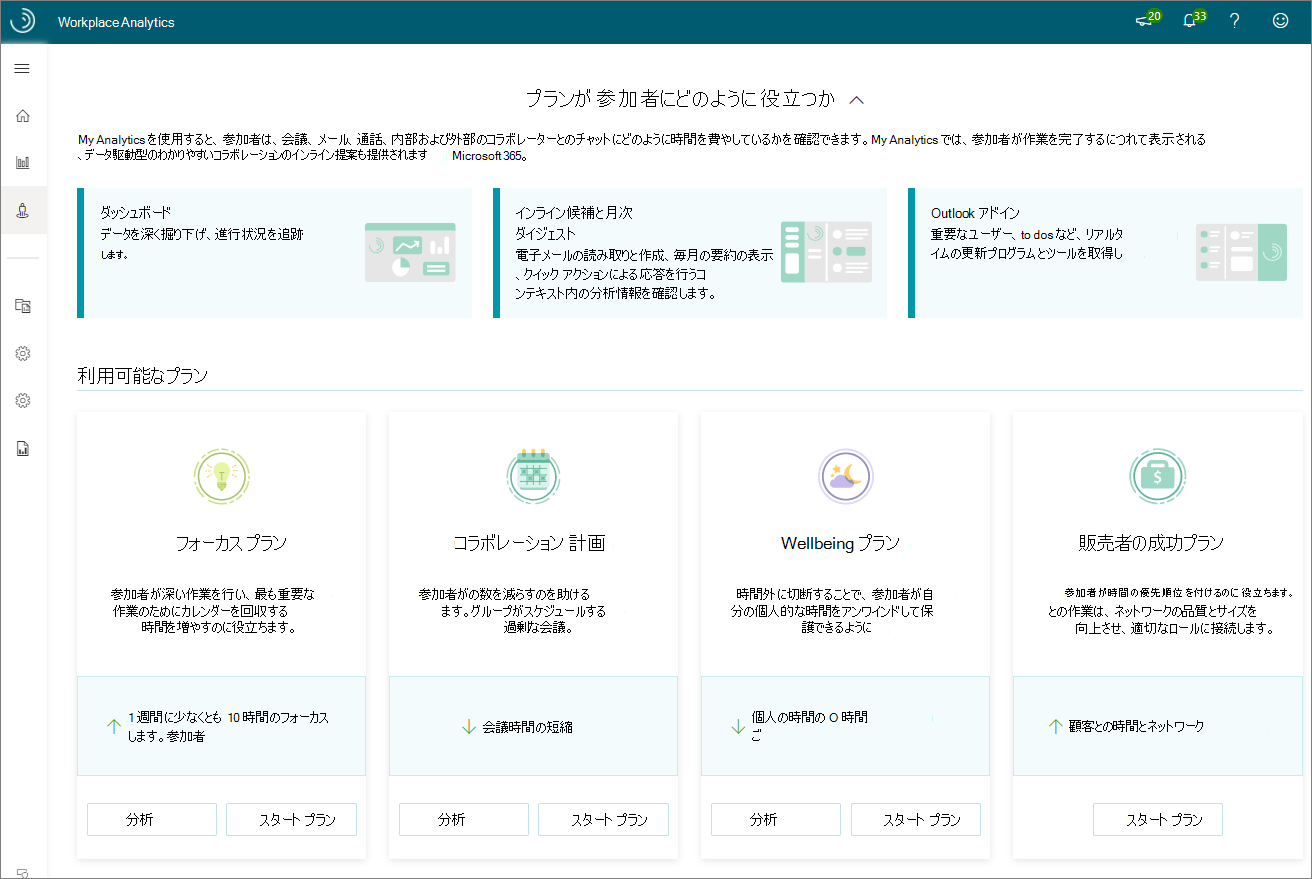Click the Outlook add-in illustration
This screenshot has height=879, width=1312.
[x=1241, y=252]
